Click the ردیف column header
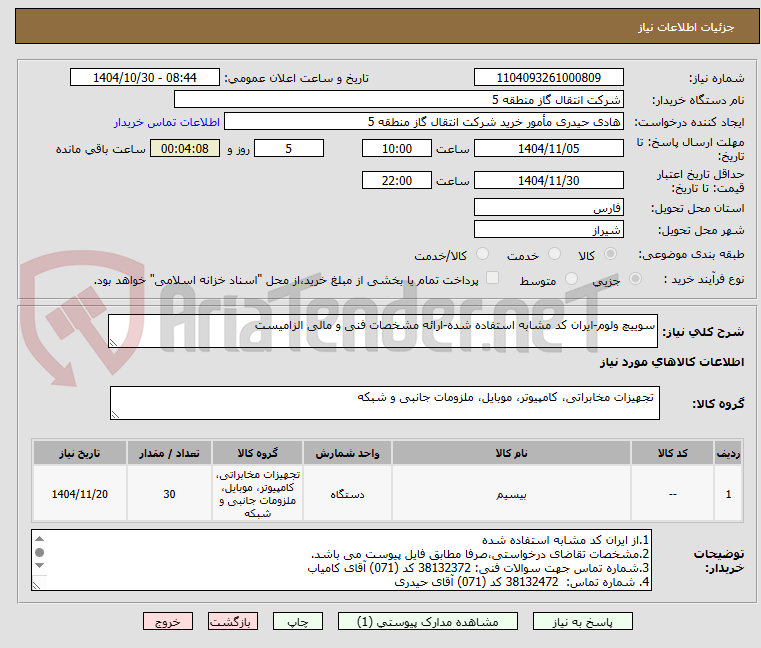This screenshot has width=761, height=648. point(728,453)
